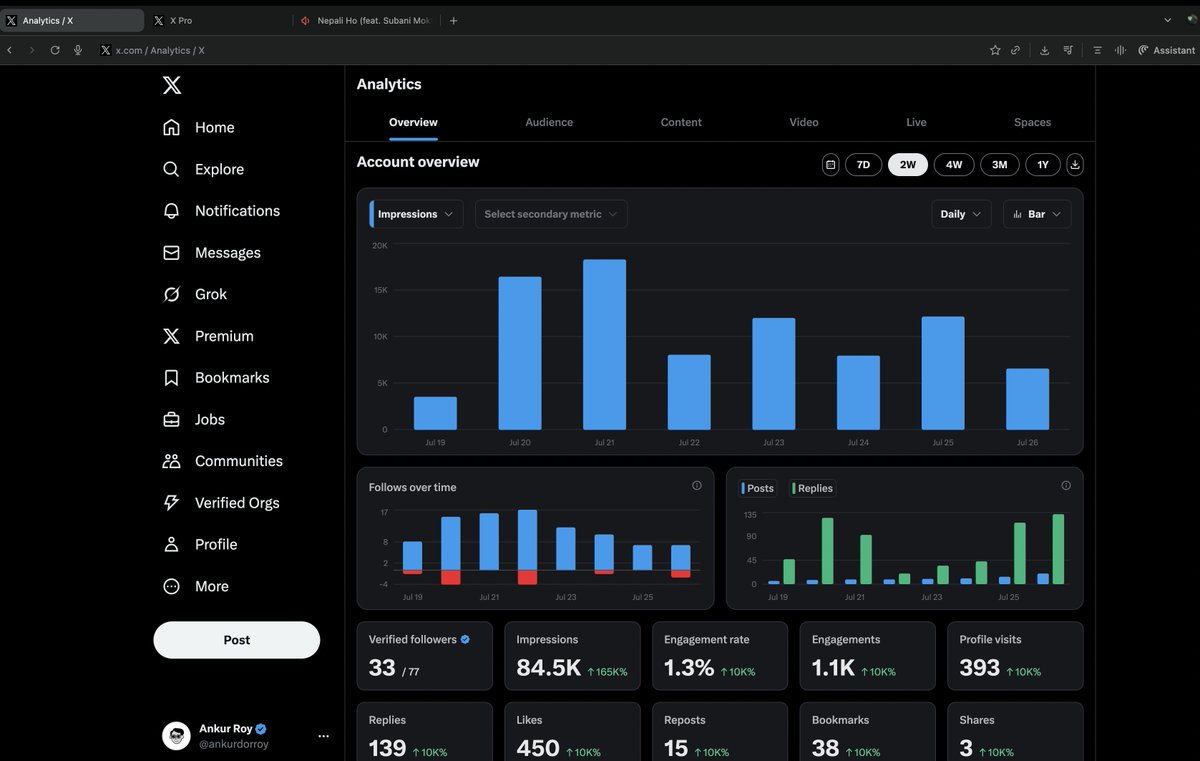Image resolution: width=1200 pixels, height=761 pixels.
Task: Select the 3M time range
Action: (1000, 165)
